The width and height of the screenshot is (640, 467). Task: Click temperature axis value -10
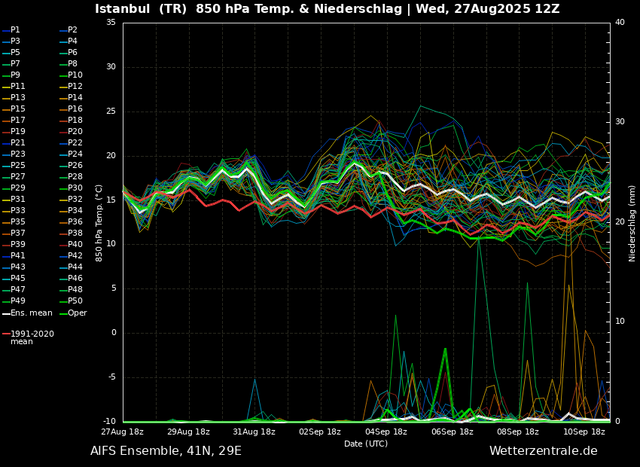click(109, 421)
